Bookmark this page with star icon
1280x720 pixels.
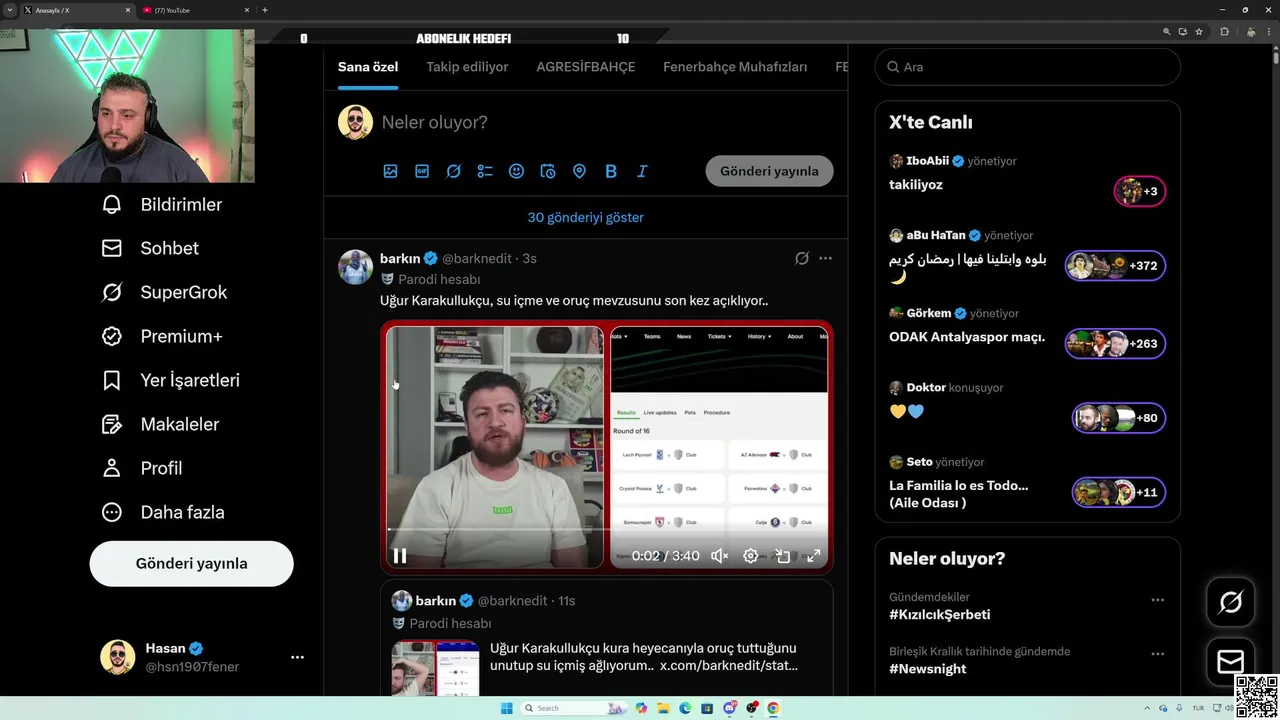pyautogui.click(x=1199, y=32)
